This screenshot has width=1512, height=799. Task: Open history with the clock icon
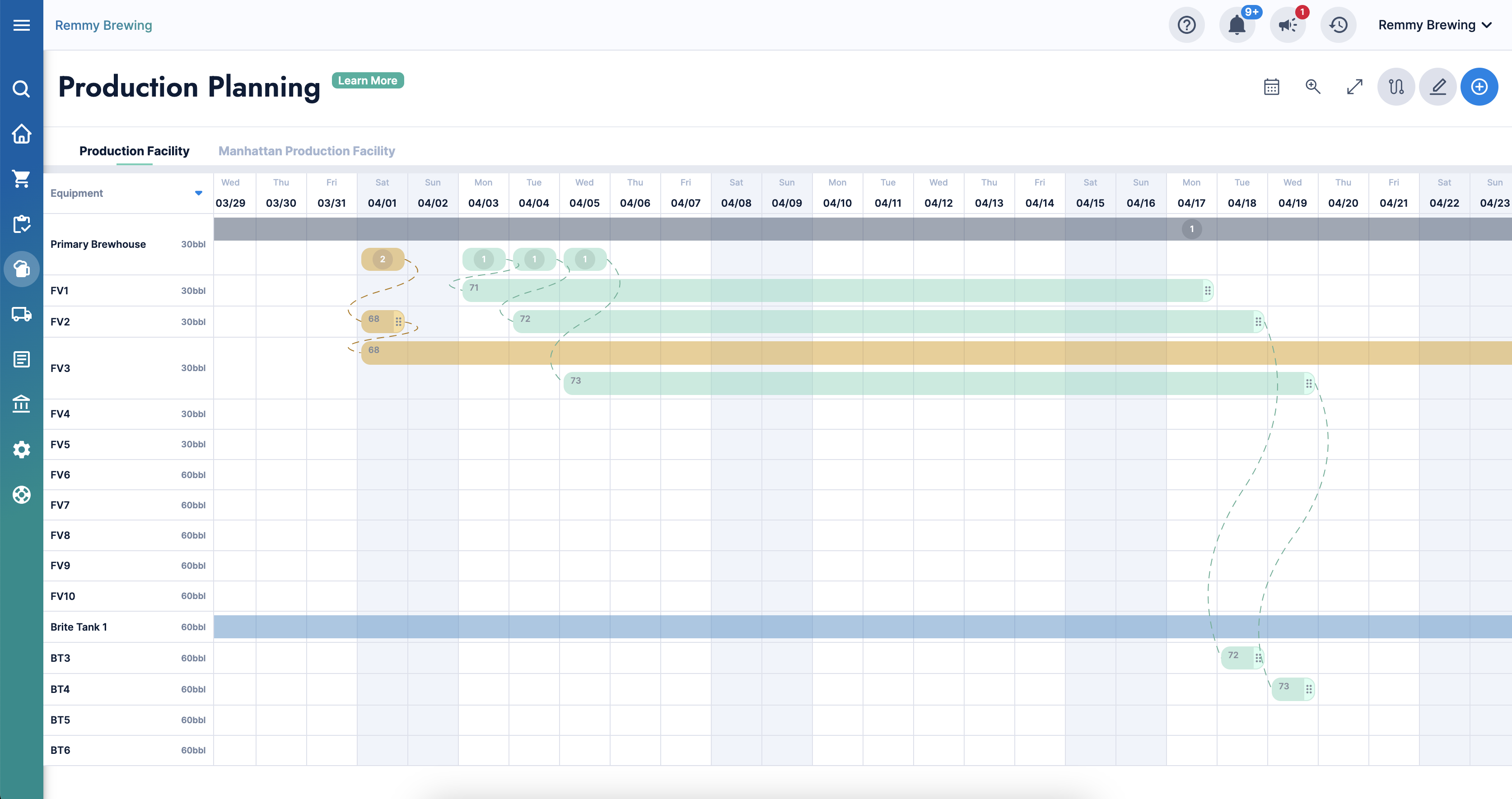pyautogui.click(x=1338, y=25)
